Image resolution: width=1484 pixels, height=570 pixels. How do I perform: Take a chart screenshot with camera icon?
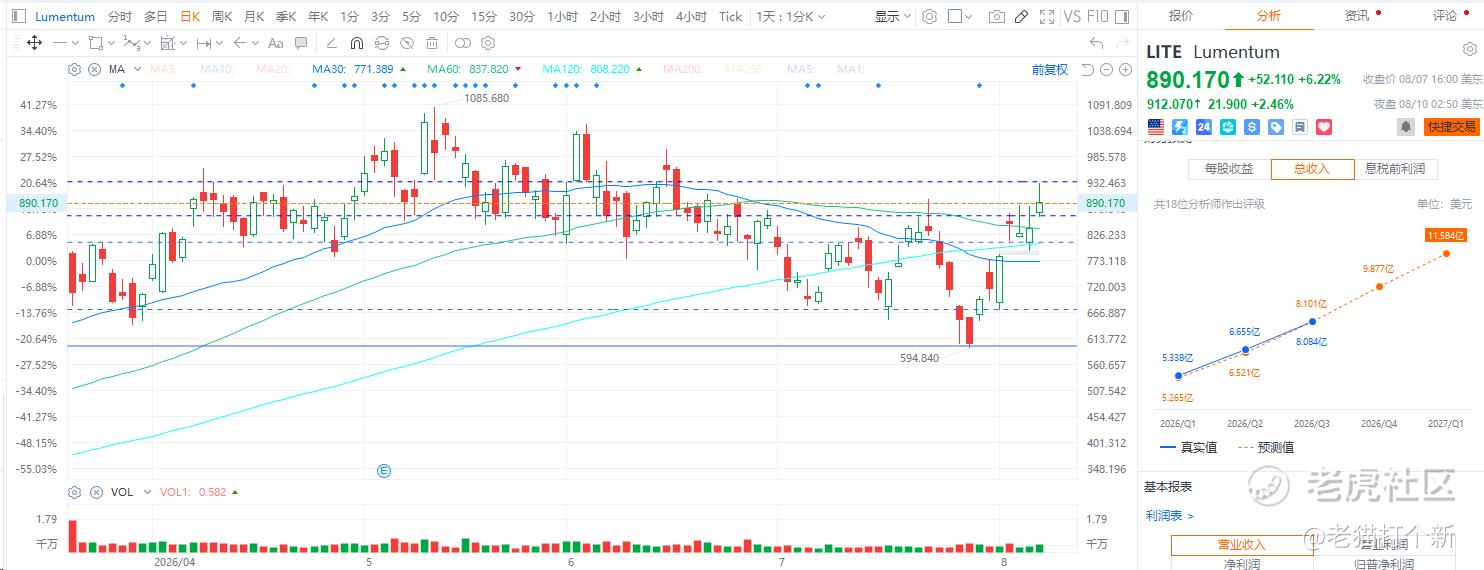pos(996,17)
